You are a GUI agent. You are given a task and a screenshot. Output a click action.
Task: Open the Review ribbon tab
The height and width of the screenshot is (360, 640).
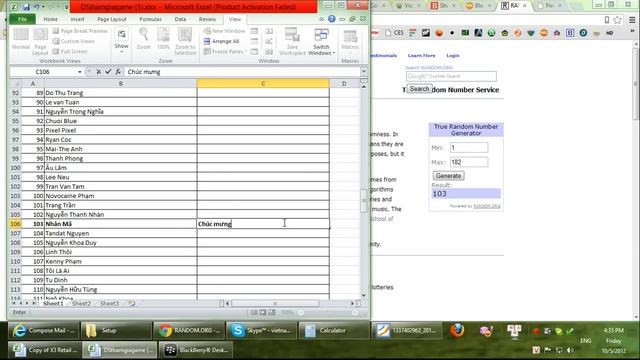(207, 19)
